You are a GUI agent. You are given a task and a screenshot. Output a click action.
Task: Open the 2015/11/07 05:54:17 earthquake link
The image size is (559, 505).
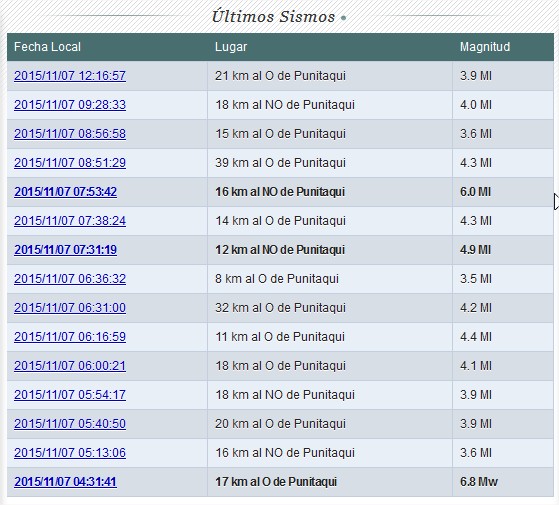click(x=70, y=395)
